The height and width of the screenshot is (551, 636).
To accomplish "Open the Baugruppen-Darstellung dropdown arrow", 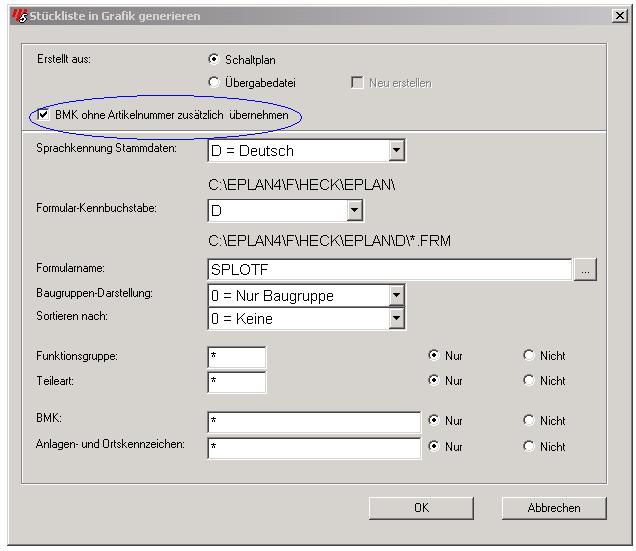I will [x=396, y=295].
